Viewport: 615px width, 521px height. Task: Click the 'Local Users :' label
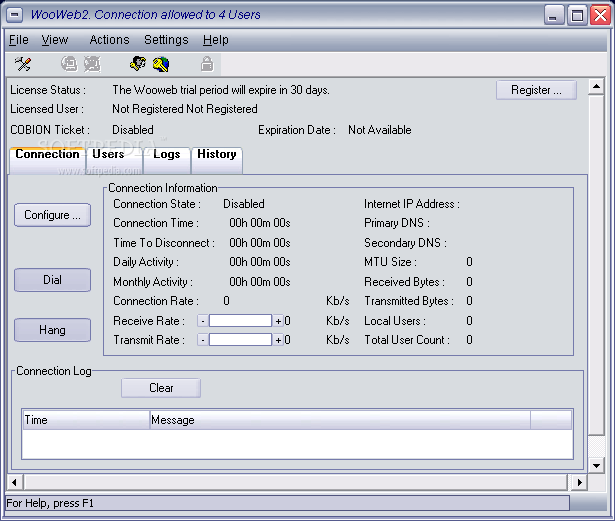pyautogui.click(x=395, y=321)
